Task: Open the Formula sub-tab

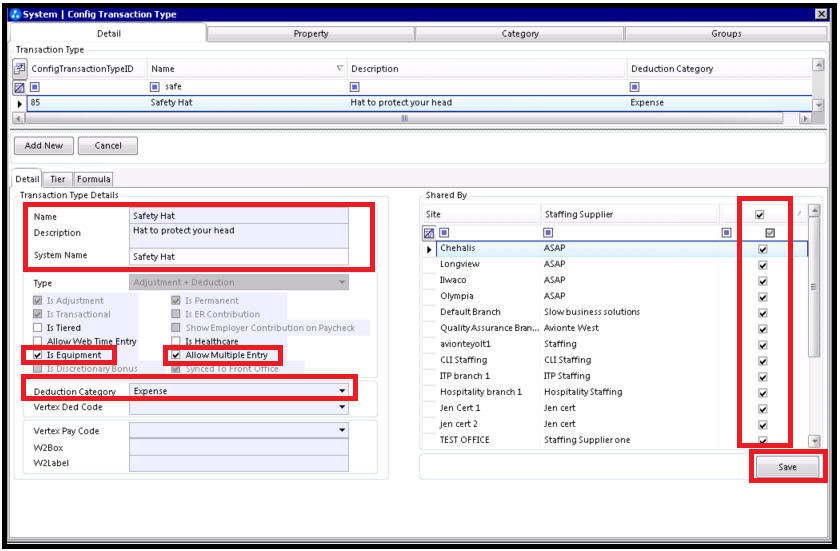Action: [x=94, y=179]
